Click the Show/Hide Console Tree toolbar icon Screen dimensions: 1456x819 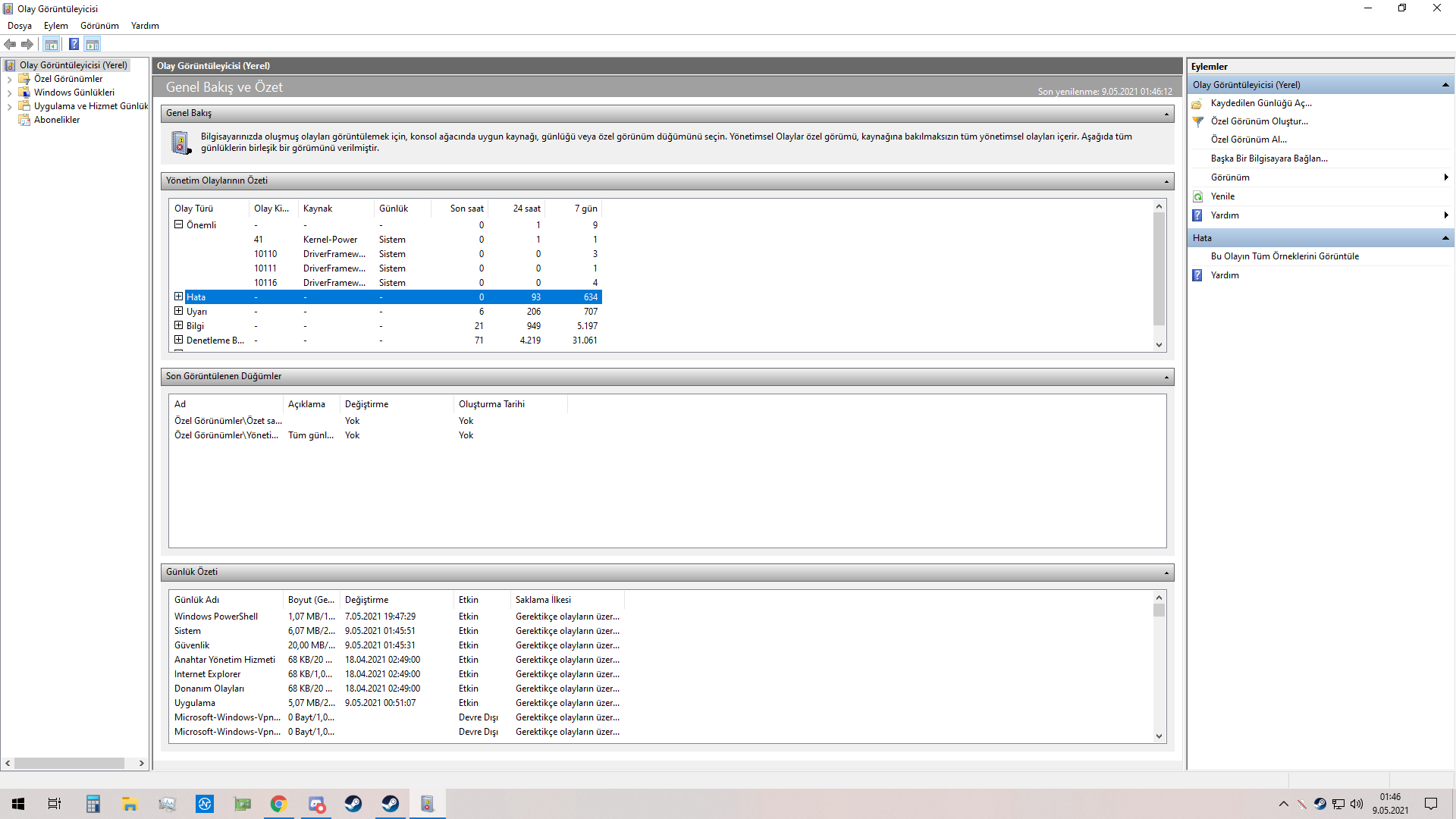click(52, 44)
